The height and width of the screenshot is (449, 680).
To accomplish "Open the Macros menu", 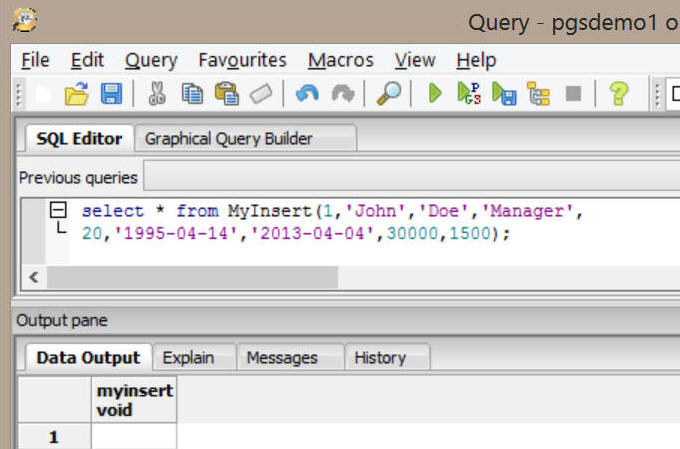I will pyautogui.click(x=340, y=60).
